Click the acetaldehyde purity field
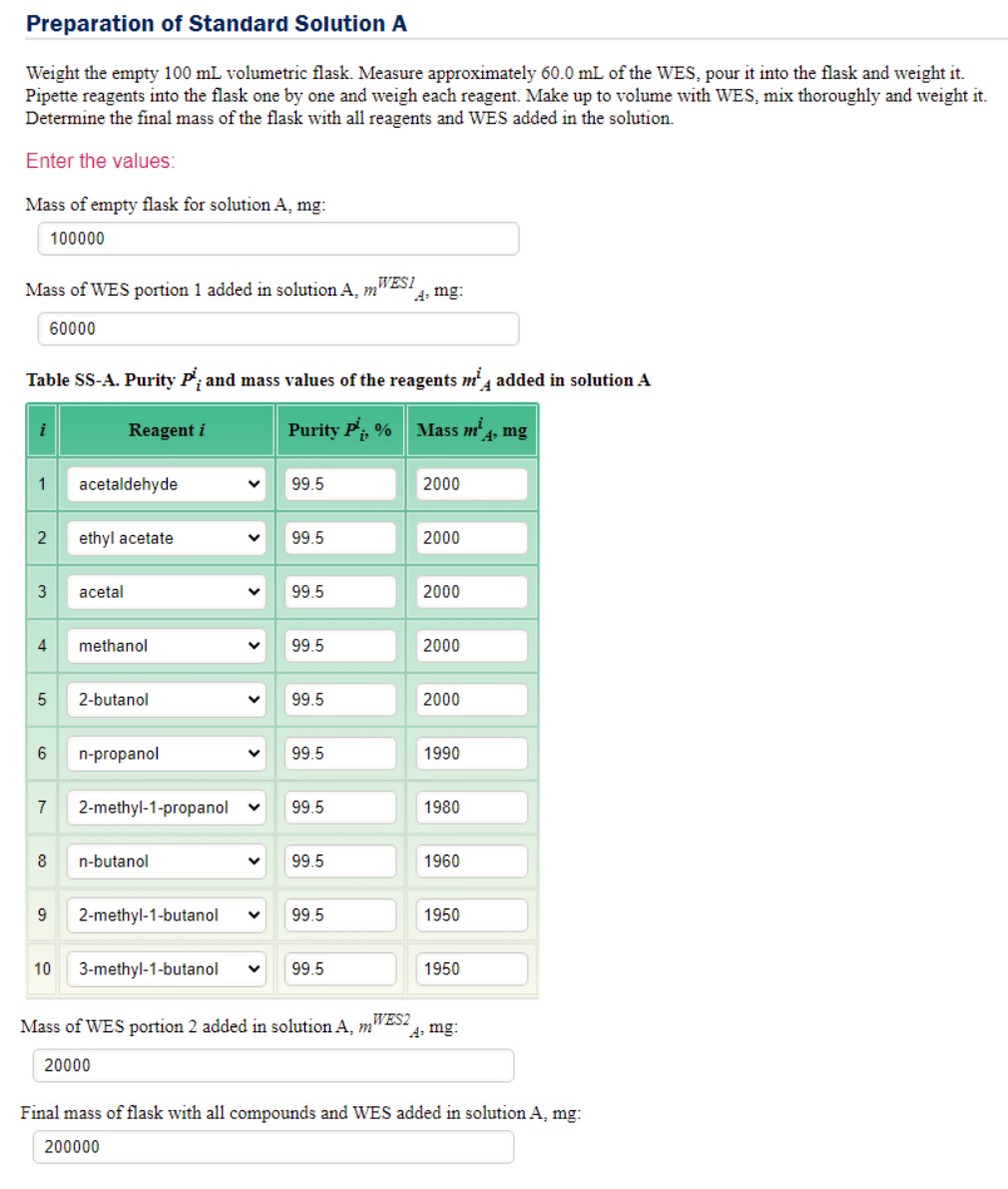Viewport: 1008px width, 1189px height. (340, 484)
